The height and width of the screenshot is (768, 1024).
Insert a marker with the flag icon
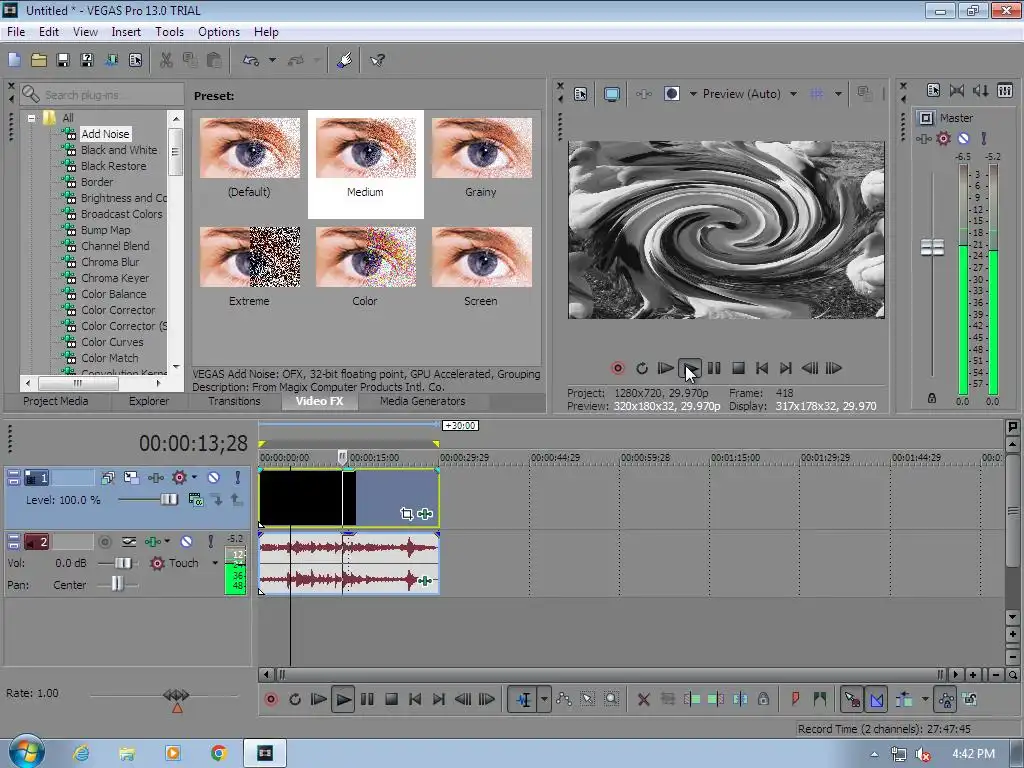[x=795, y=699]
